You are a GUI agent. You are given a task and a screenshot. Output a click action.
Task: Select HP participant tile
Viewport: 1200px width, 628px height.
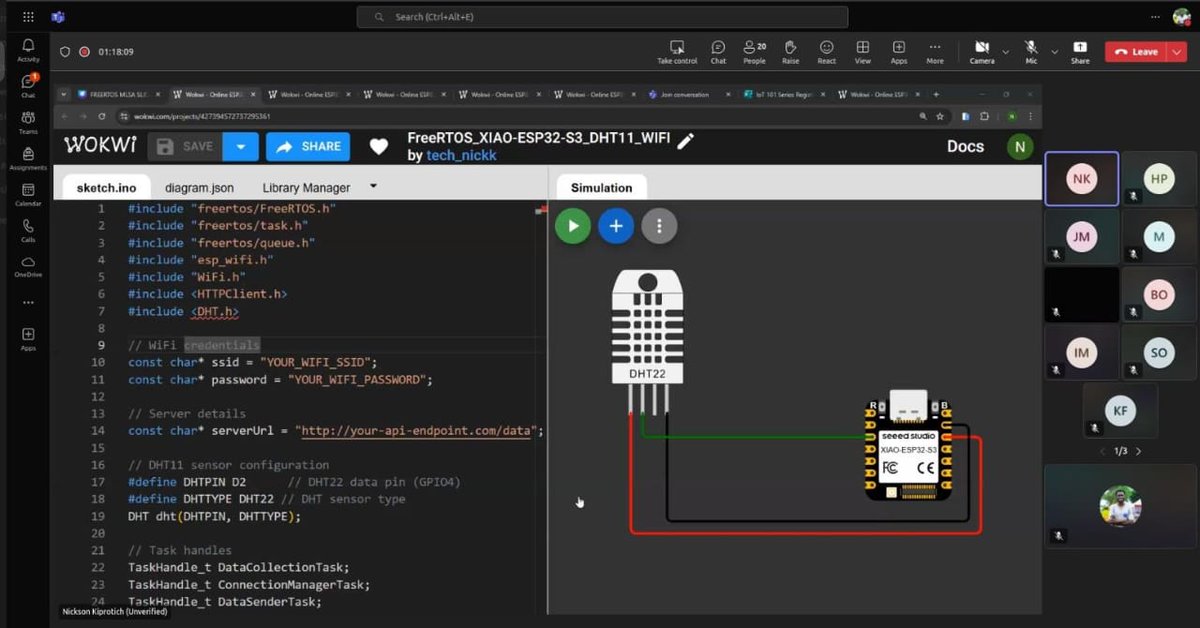(x=1159, y=179)
